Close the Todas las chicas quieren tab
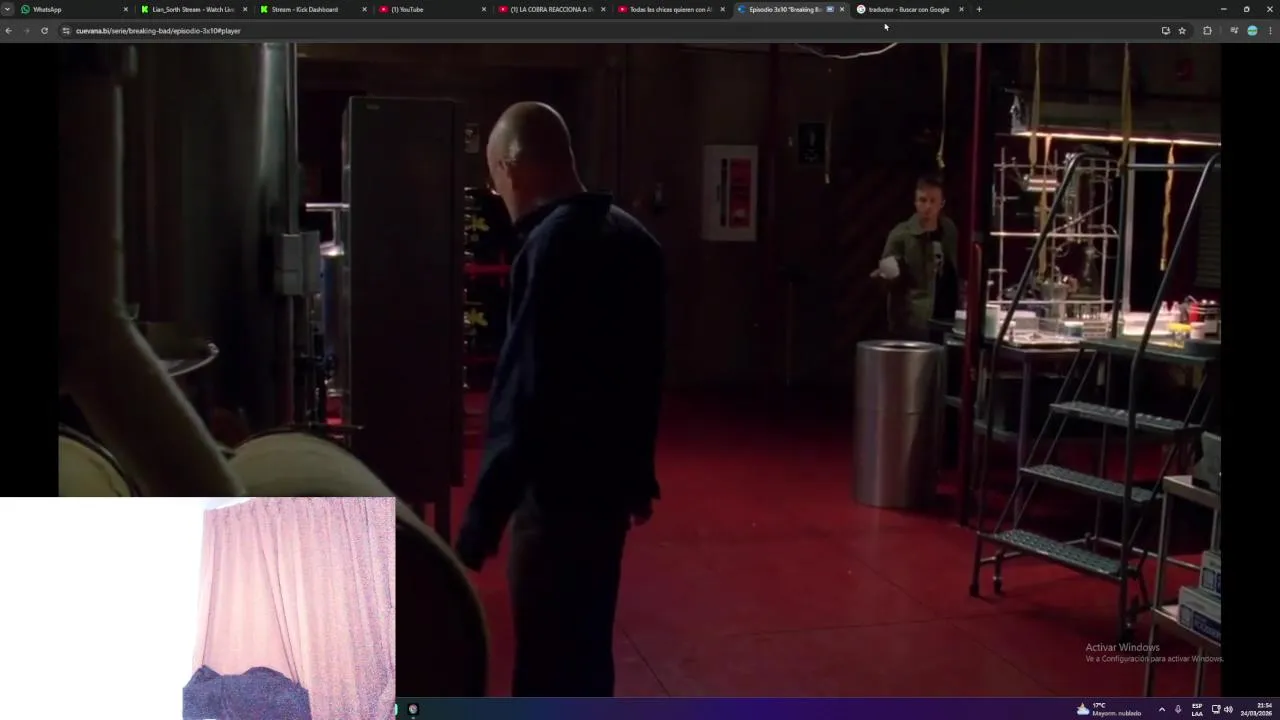 point(723,9)
